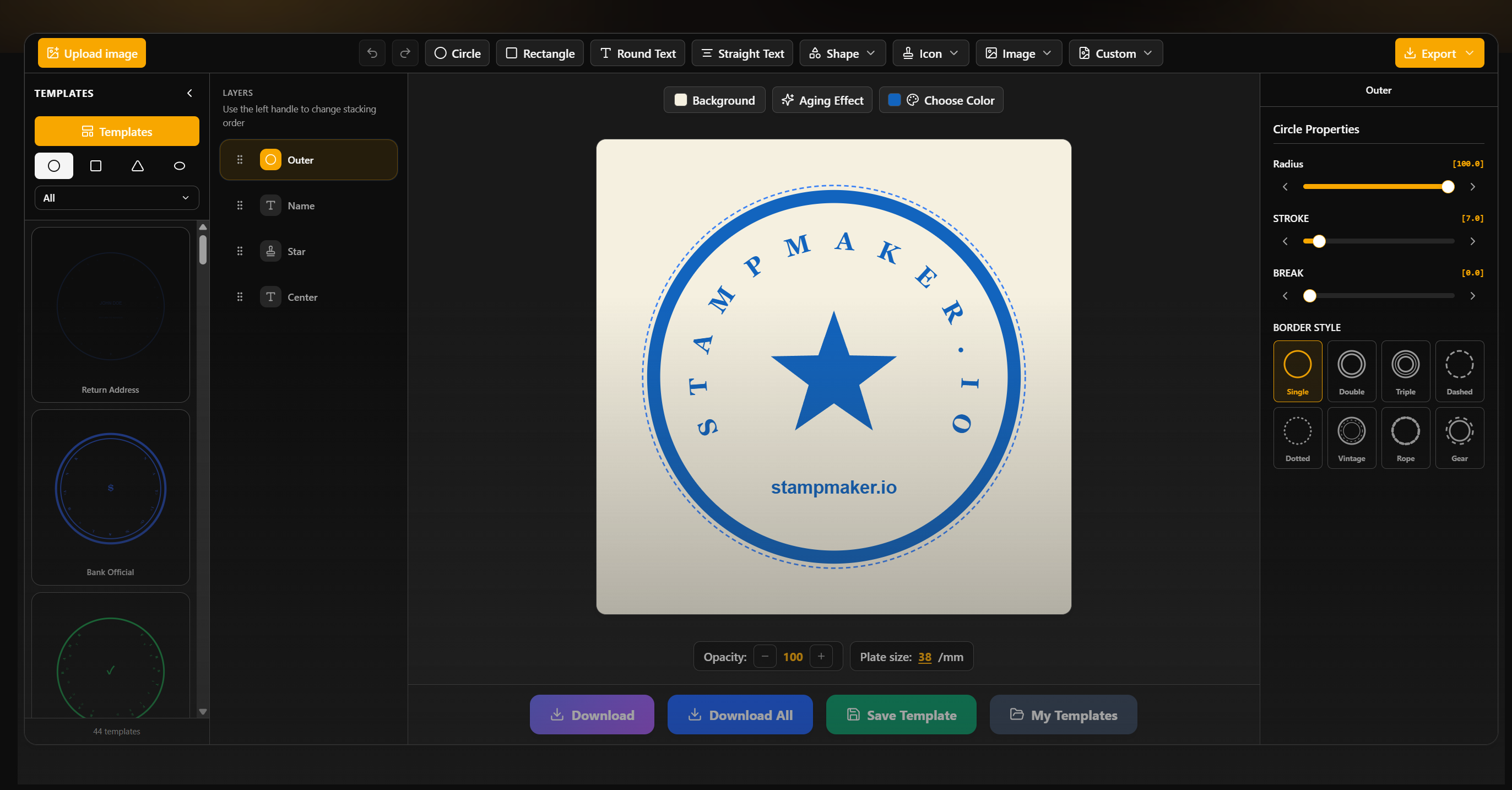Select the square shape filter icon
Viewport: 1512px width, 790px height.
point(96,166)
